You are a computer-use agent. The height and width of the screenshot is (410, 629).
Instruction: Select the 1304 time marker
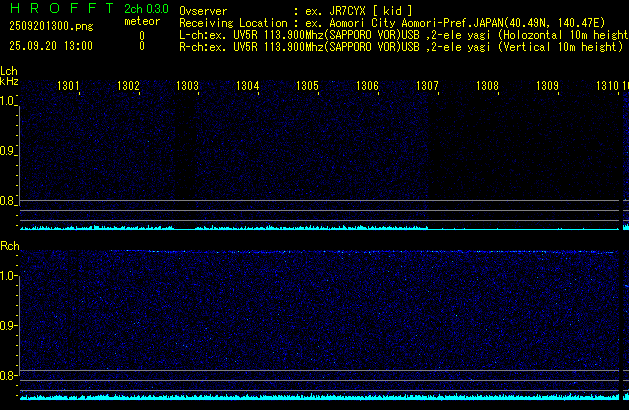coord(248,87)
